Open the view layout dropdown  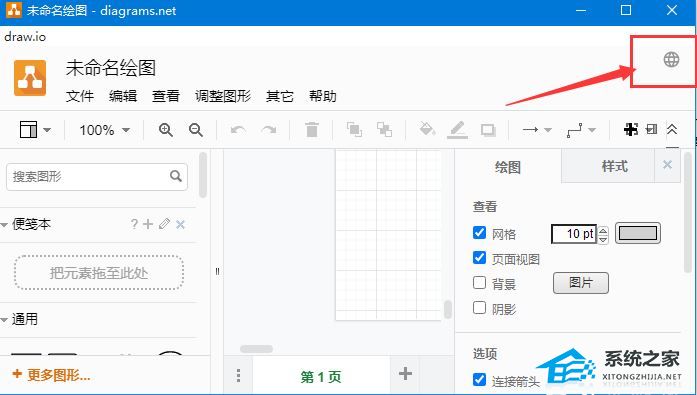pos(35,130)
